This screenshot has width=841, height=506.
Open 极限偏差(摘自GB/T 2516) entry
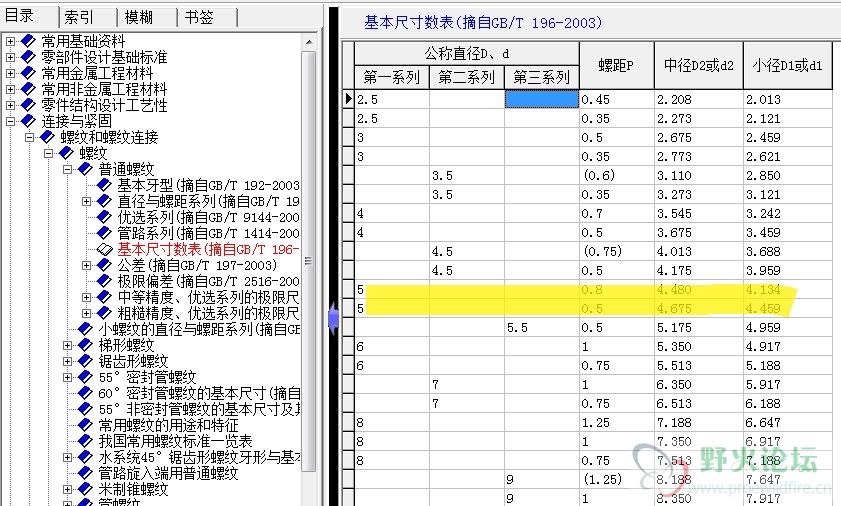click(x=208, y=281)
